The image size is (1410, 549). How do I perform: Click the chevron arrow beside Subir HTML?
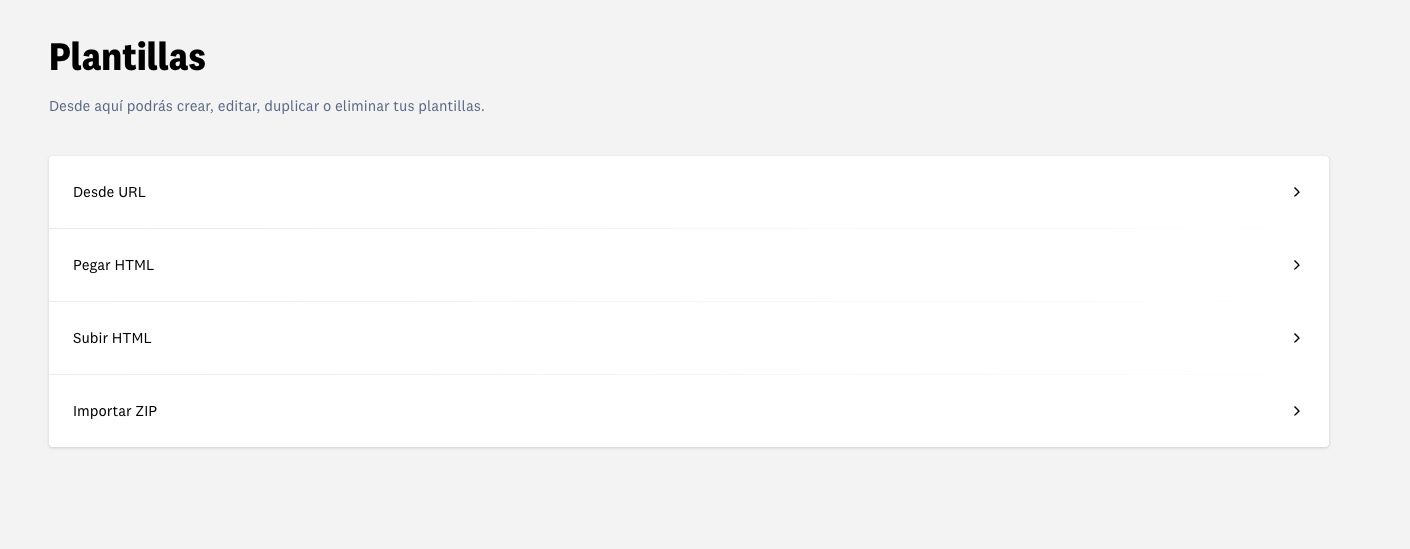click(x=1296, y=338)
